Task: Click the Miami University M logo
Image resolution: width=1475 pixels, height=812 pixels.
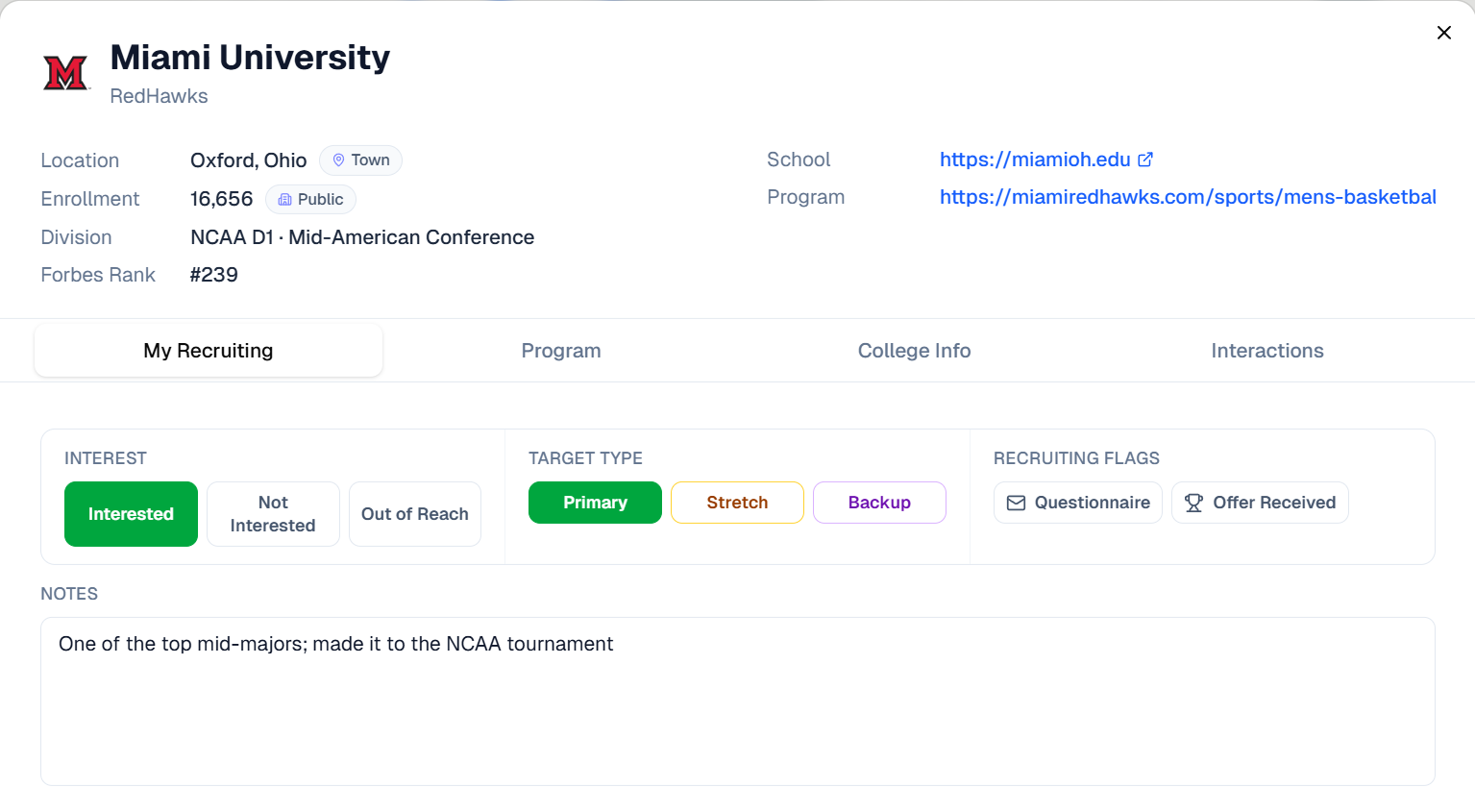Action: click(65, 73)
